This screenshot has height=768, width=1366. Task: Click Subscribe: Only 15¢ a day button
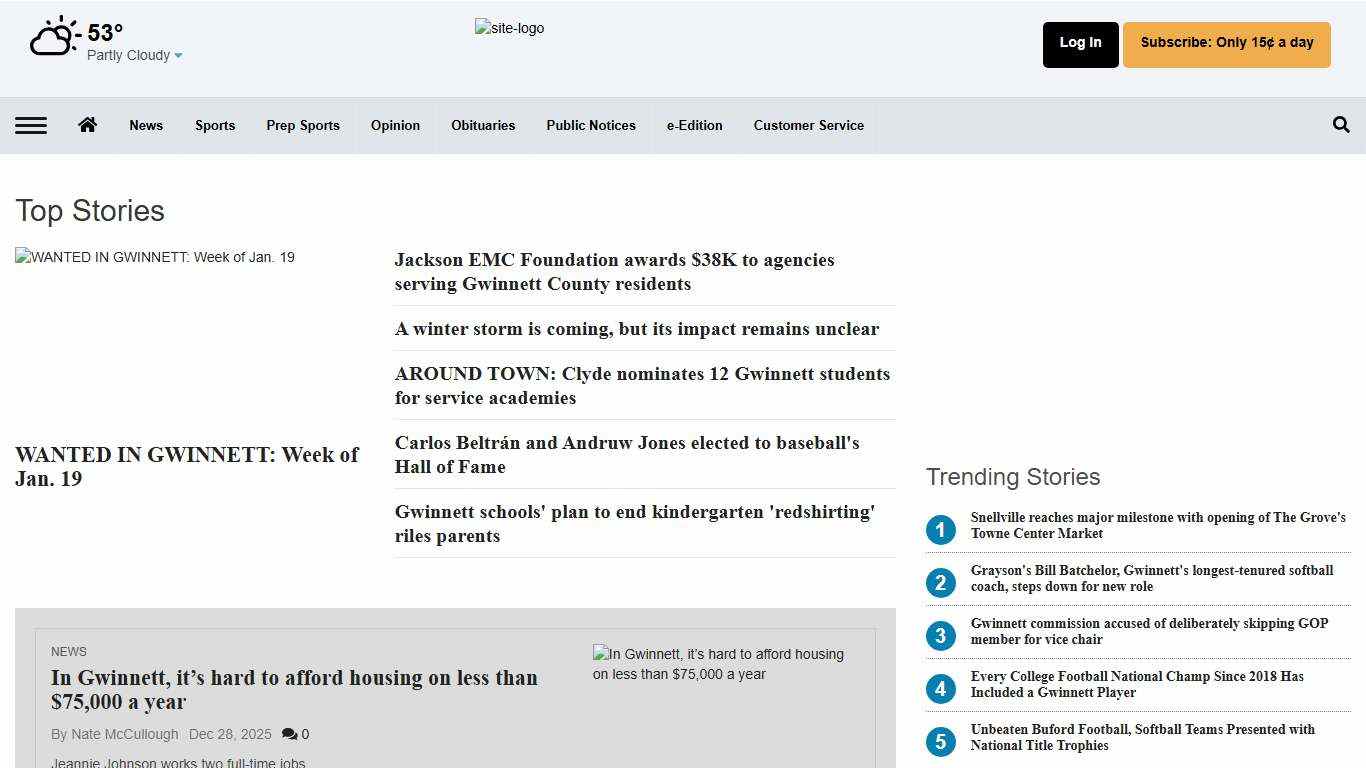(x=1226, y=44)
